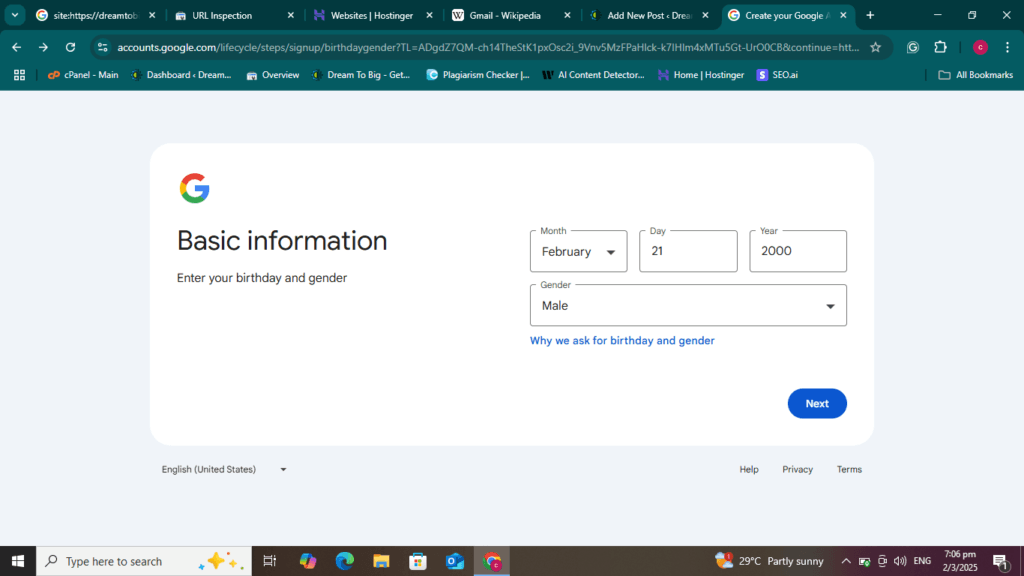Open the Help footer link
This screenshot has height=576, width=1024.
[x=749, y=470]
